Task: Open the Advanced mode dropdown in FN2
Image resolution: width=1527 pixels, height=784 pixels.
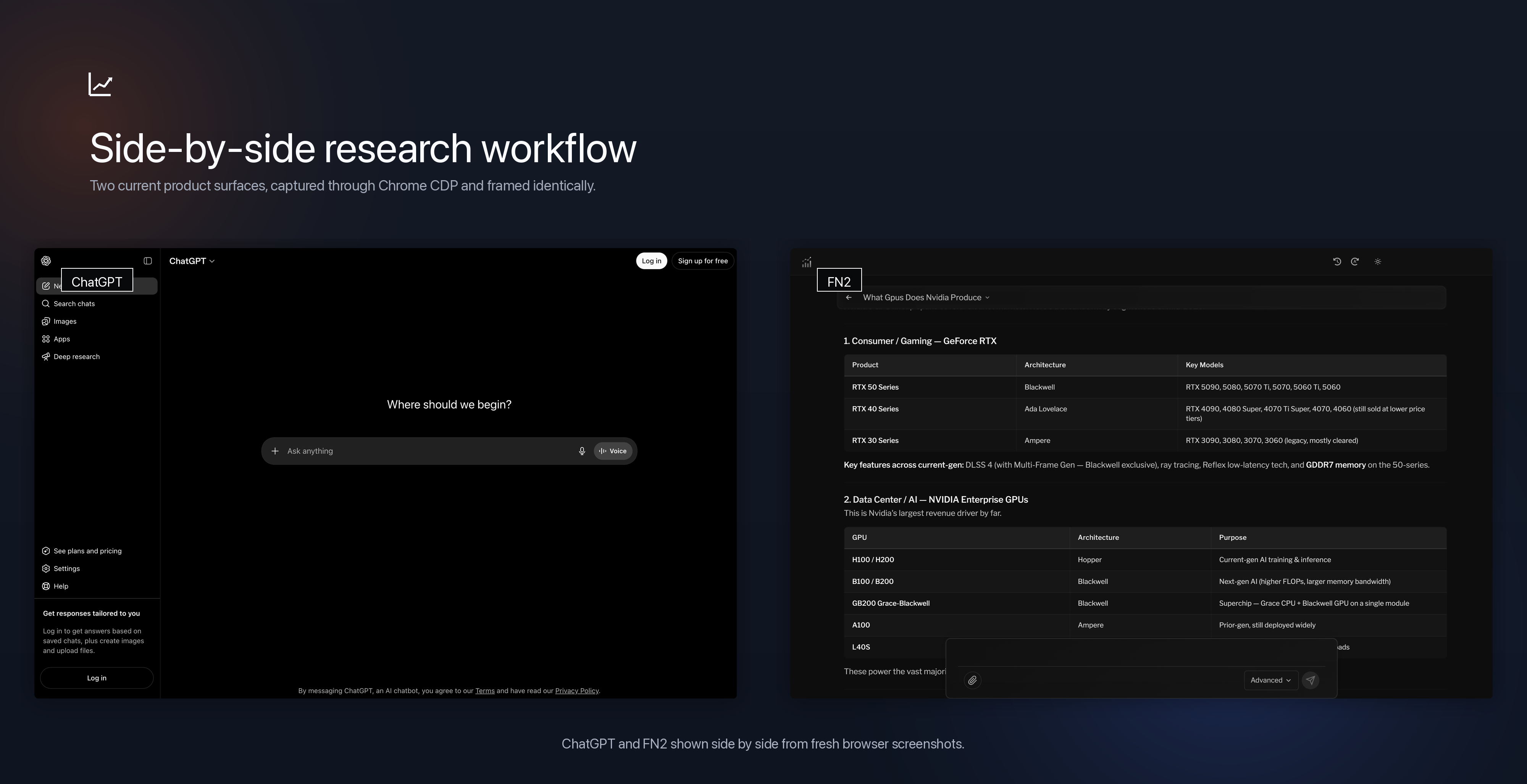Action: [1270, 680]
